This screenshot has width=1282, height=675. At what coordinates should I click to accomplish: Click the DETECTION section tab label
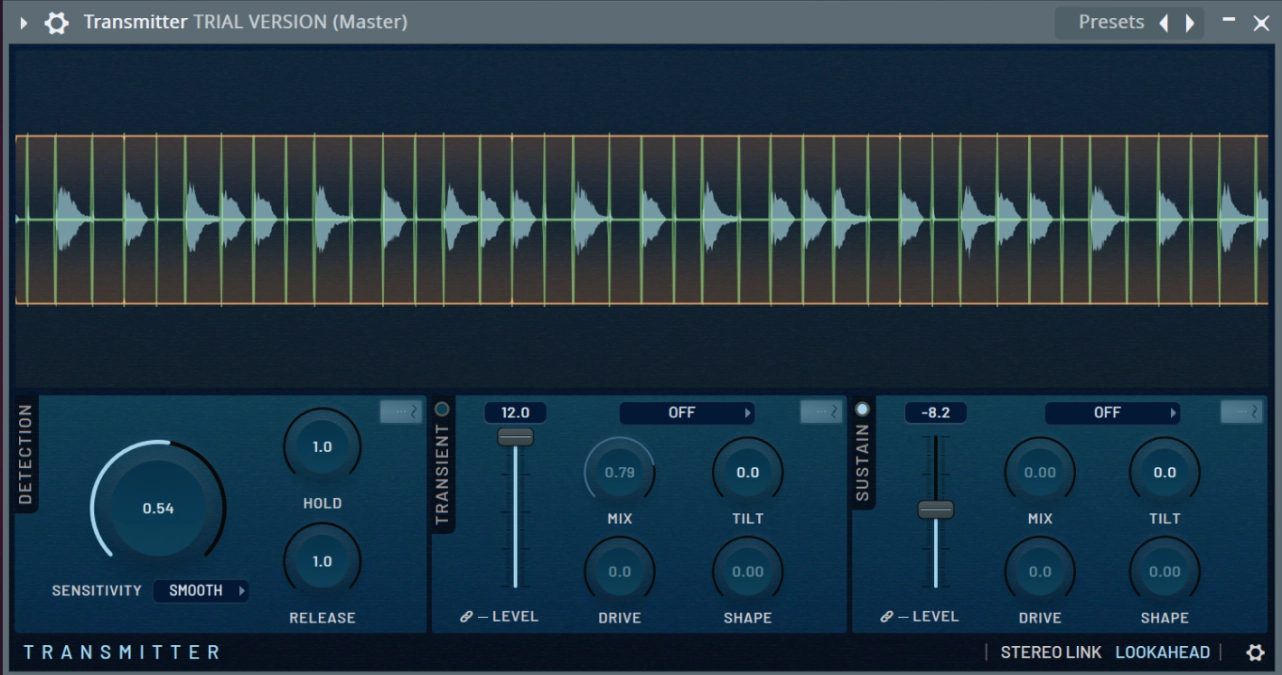(x=26, y=454)
